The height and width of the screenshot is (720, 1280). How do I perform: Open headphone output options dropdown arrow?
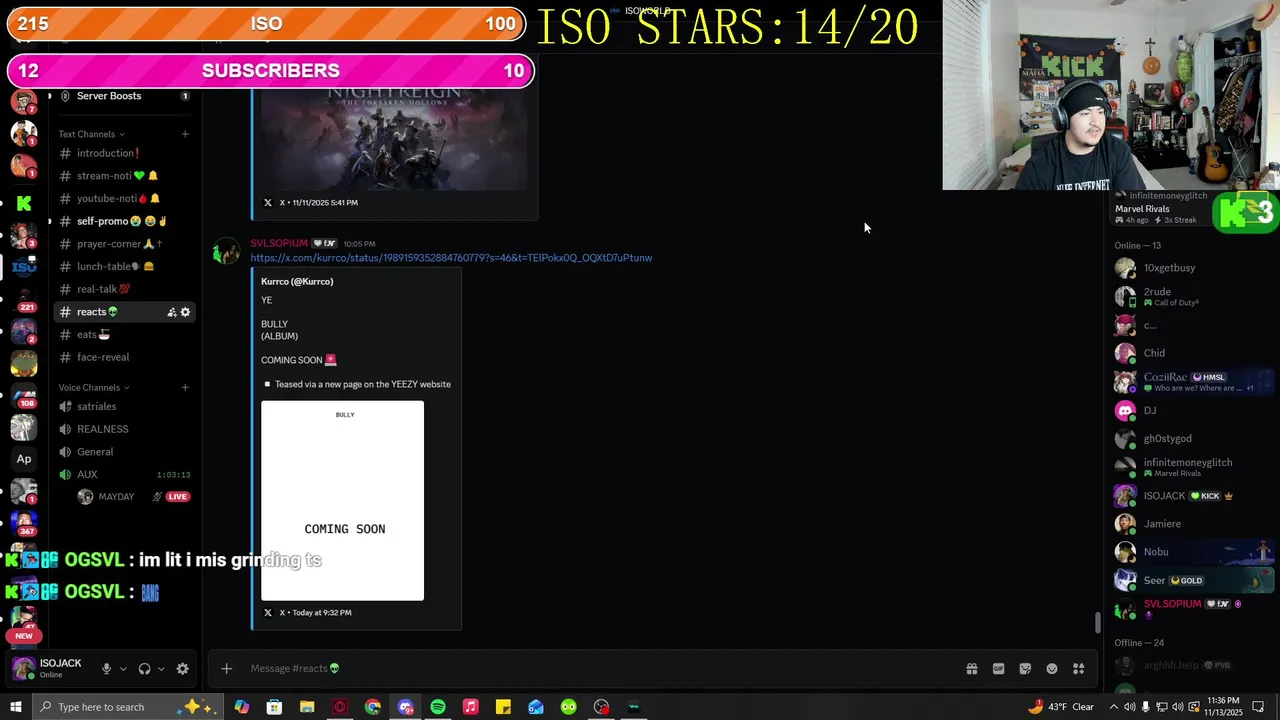[161, 669]
